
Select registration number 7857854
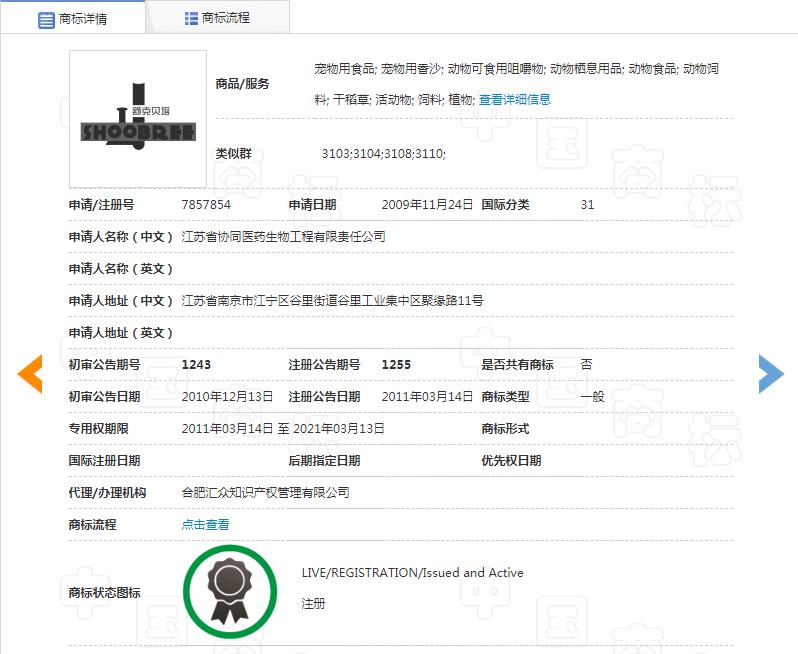[206, 205]
